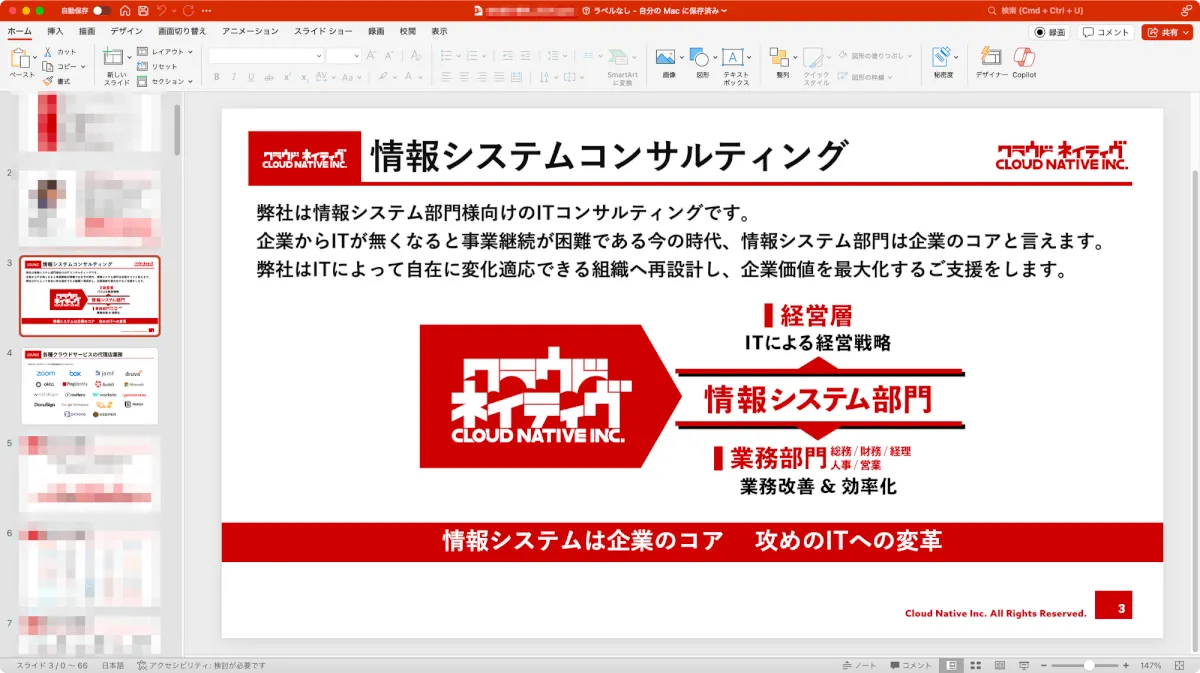This screenshot has height=673, width=1200.
Task: Insert a new slide (新しいスライド)
Action: tap(116, 66)
